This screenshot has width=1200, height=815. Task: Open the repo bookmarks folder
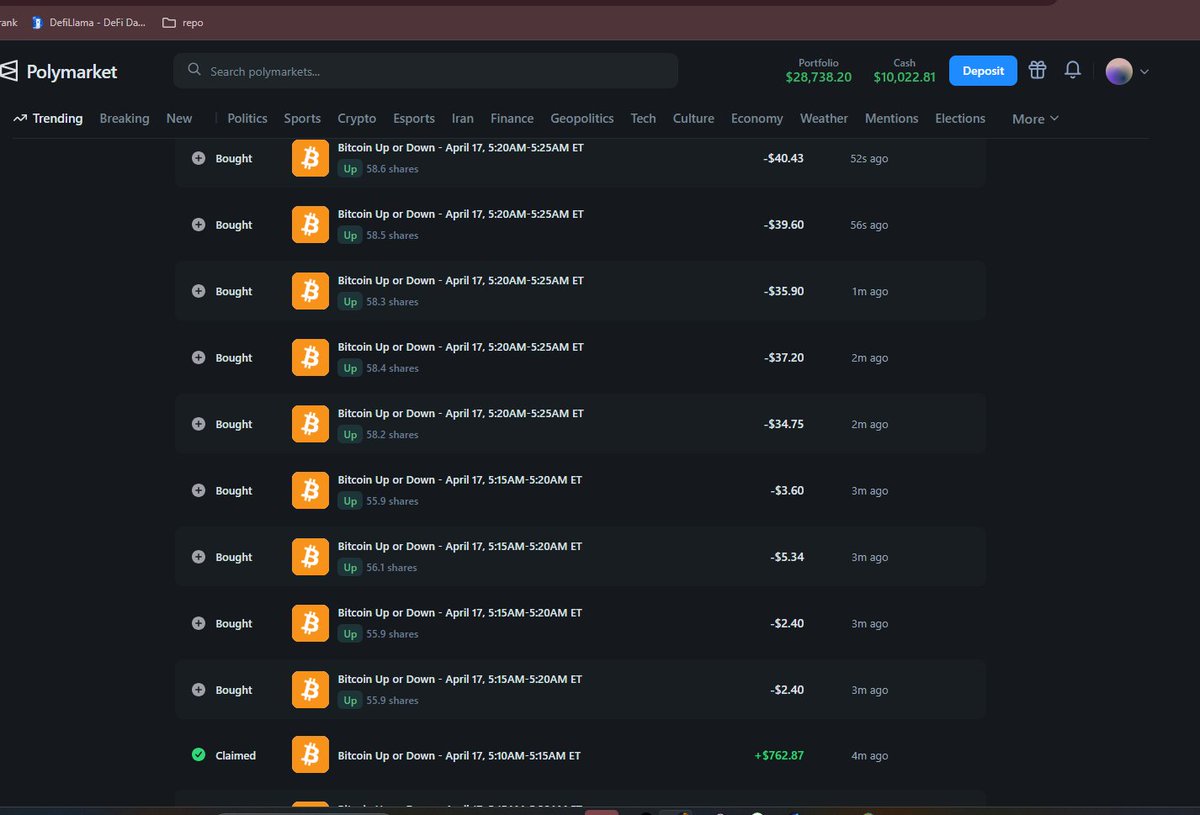pyautogui.click(x=182, y=22)
